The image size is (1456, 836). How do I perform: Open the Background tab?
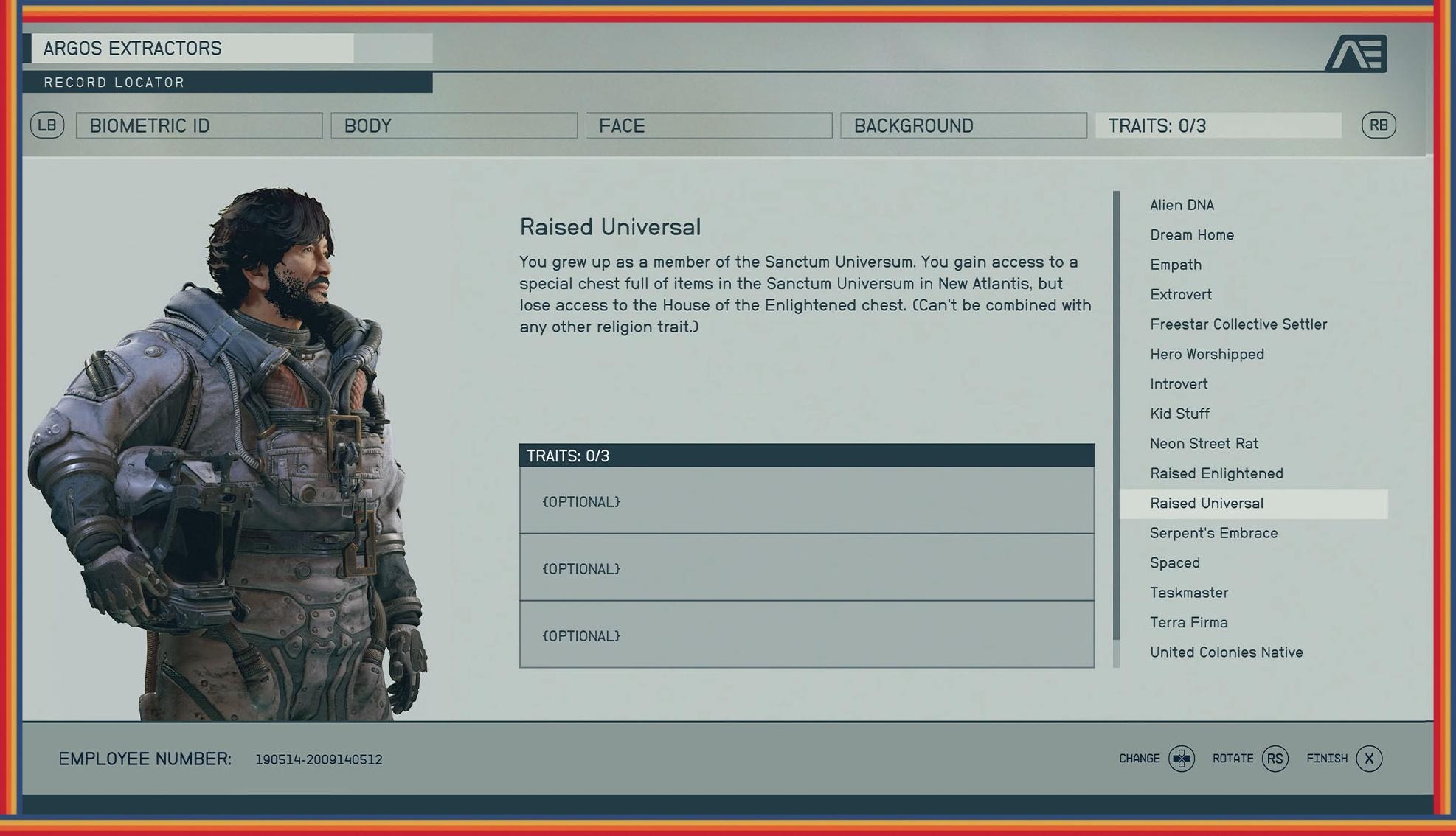coord(963,125)
